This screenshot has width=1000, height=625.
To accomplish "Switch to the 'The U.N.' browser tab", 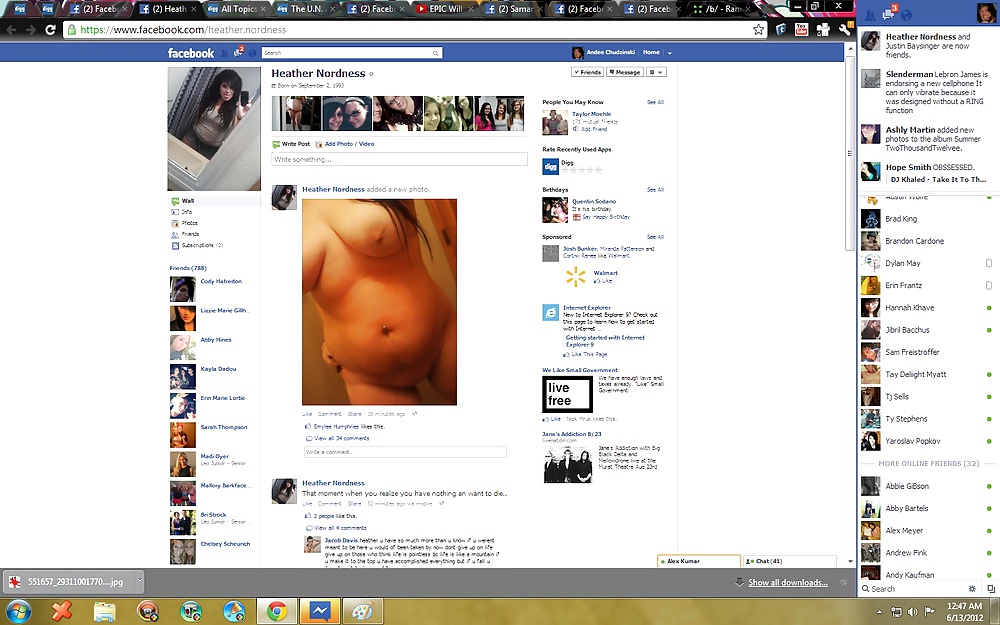I will (304, 9).
